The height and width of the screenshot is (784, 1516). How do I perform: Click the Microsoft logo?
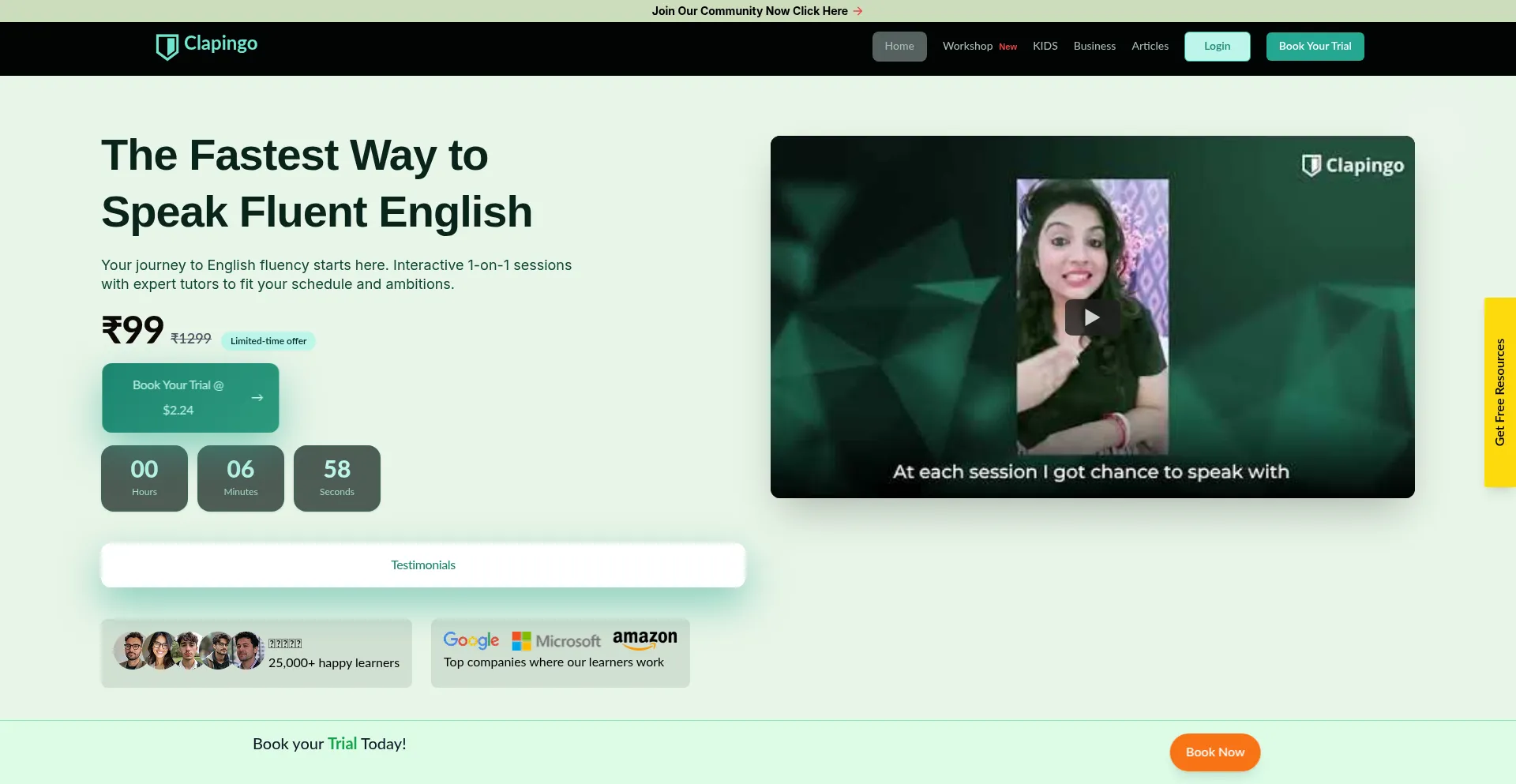click(x=557, y=640)
